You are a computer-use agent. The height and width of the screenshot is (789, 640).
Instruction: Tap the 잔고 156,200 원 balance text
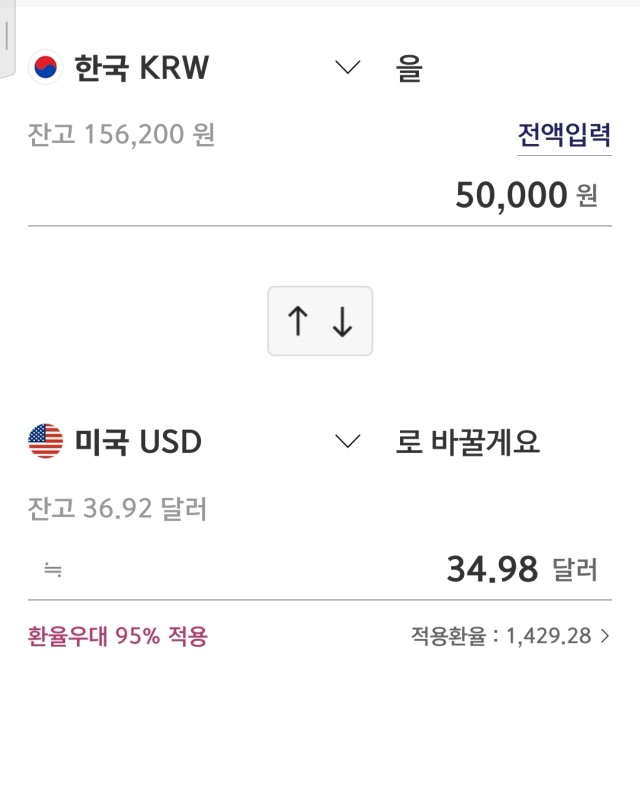pos(121,134)
